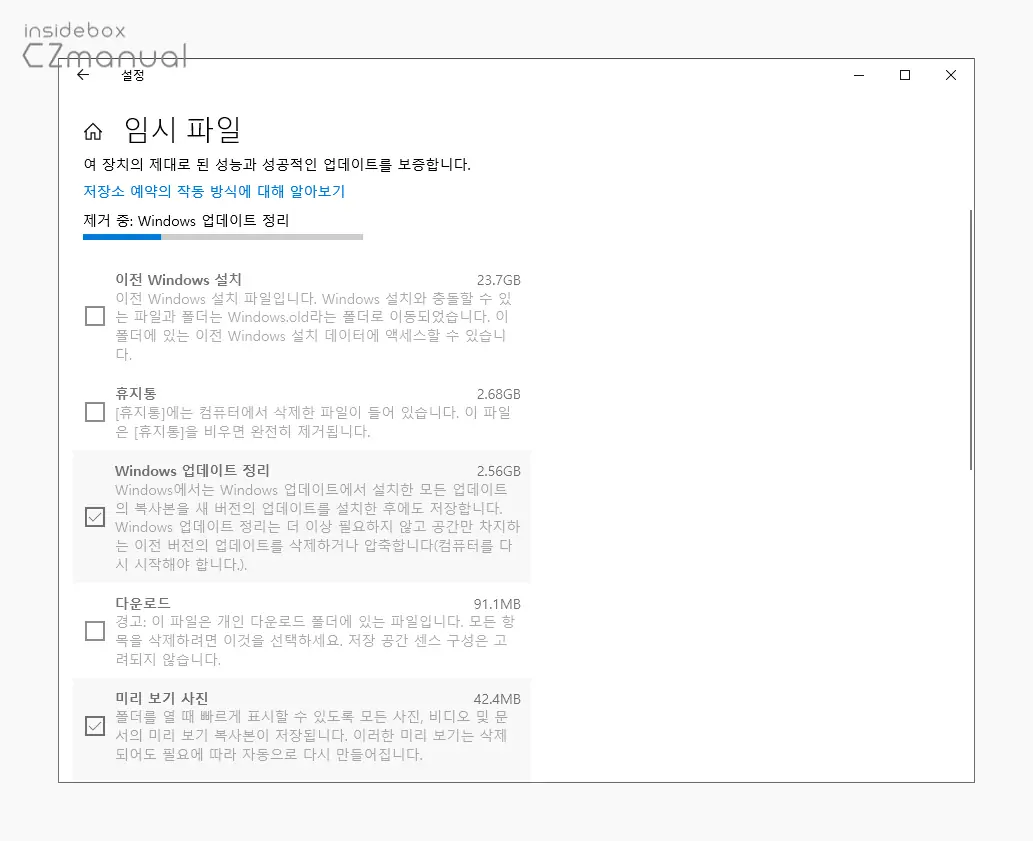Viewport: 1033px width, 841px height.
Task: Click the vertical scrollbar of the settings window
Action: 970,340
